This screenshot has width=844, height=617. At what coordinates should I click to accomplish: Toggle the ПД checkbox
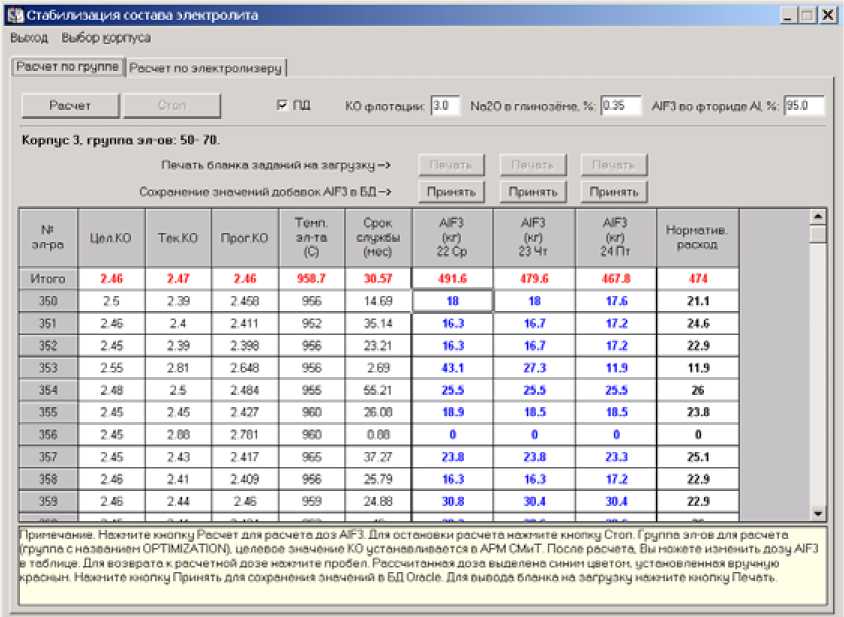[282, 106]
